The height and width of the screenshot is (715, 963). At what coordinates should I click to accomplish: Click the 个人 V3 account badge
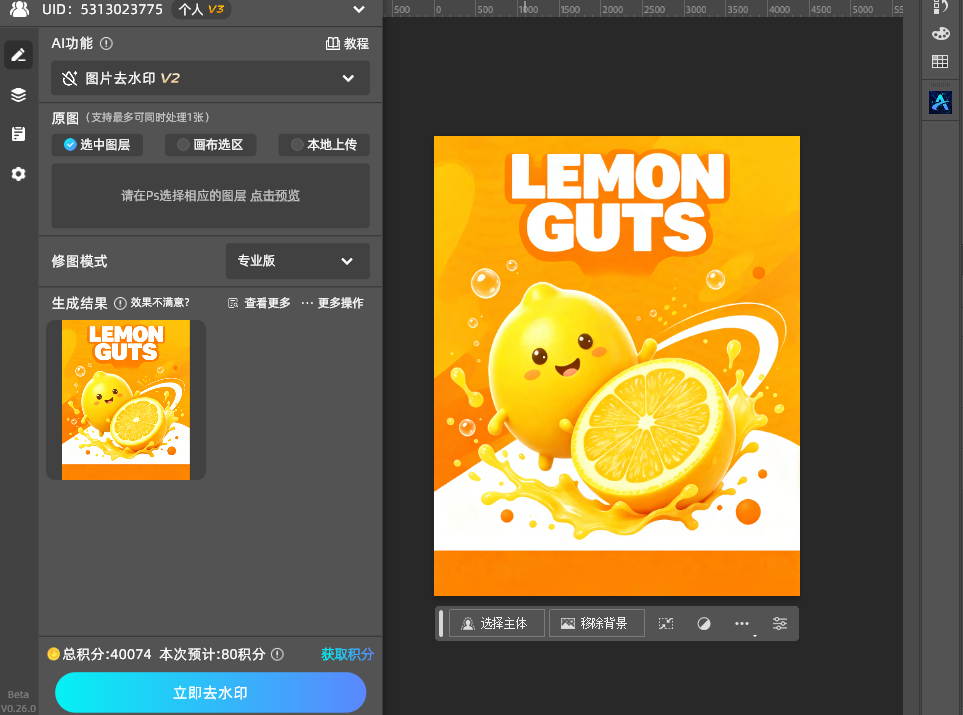[201, 9]
